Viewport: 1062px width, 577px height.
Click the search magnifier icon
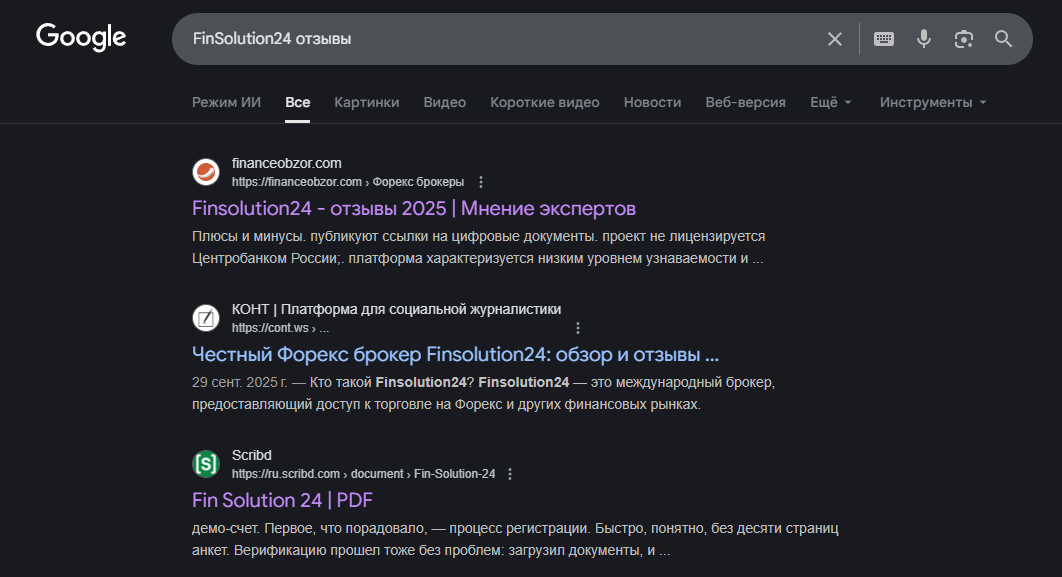pyautogui.click(x=1003, y=38)
